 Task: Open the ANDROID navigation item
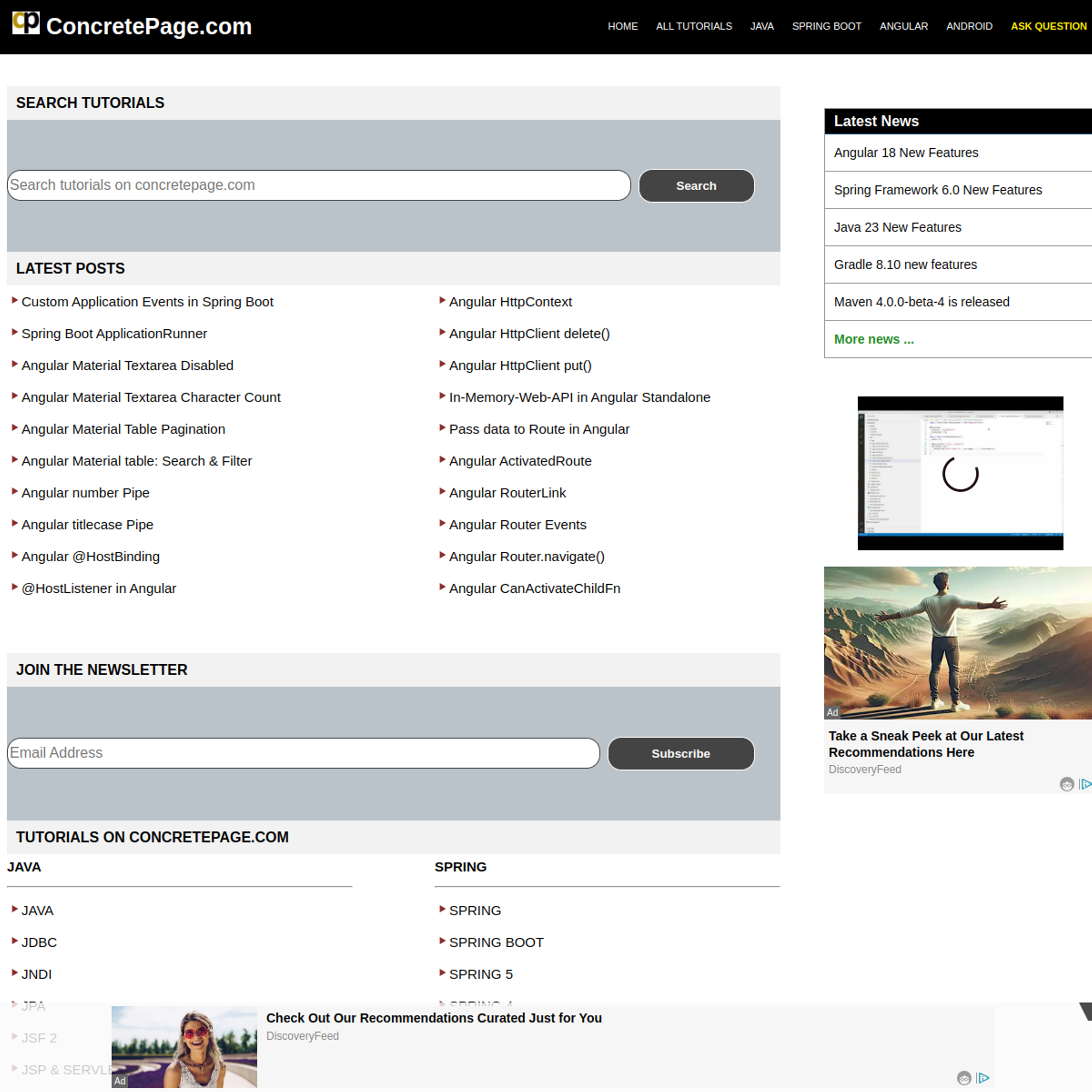[969, 26]
